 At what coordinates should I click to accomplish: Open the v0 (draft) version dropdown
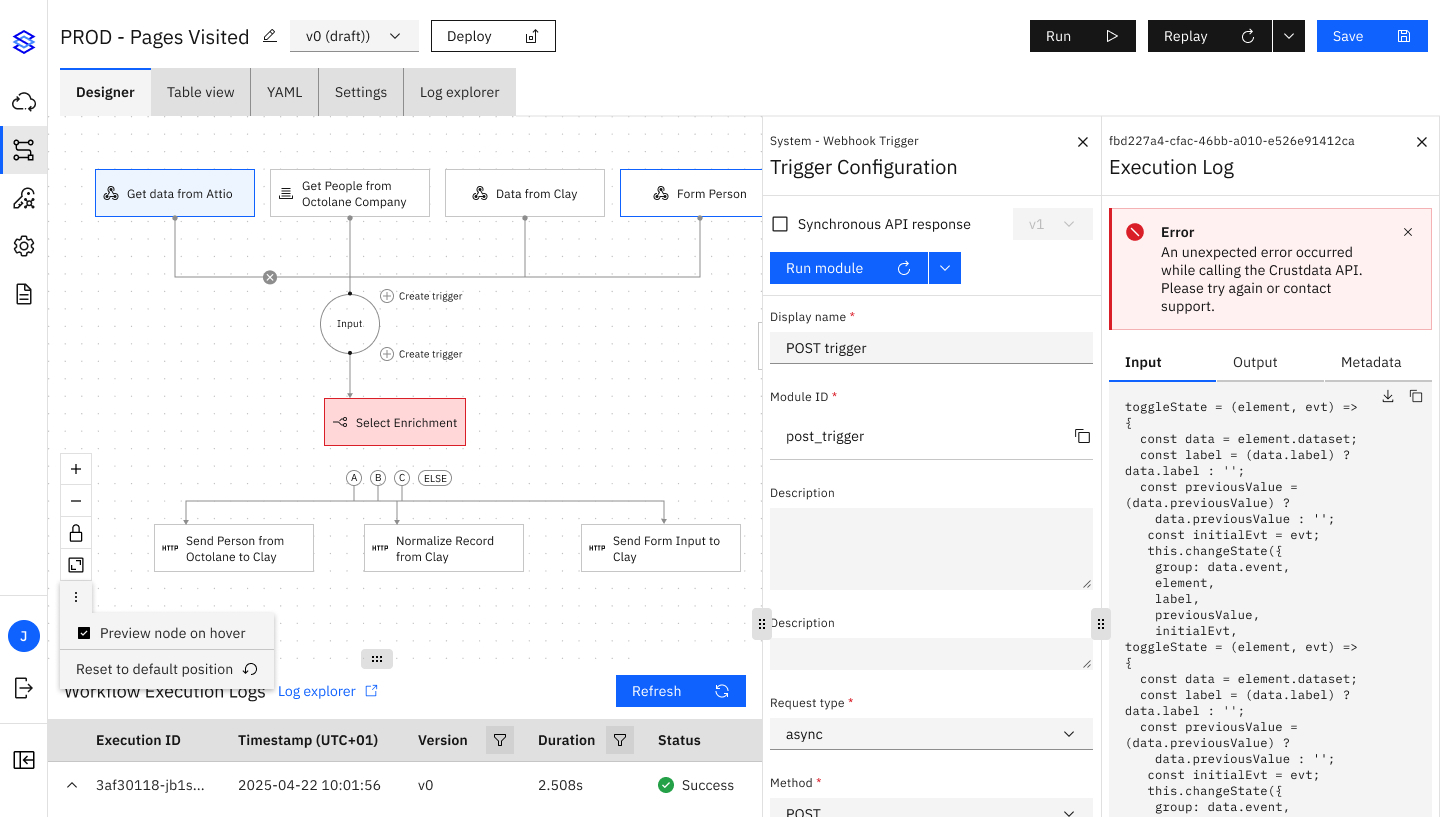pos(354,35)
